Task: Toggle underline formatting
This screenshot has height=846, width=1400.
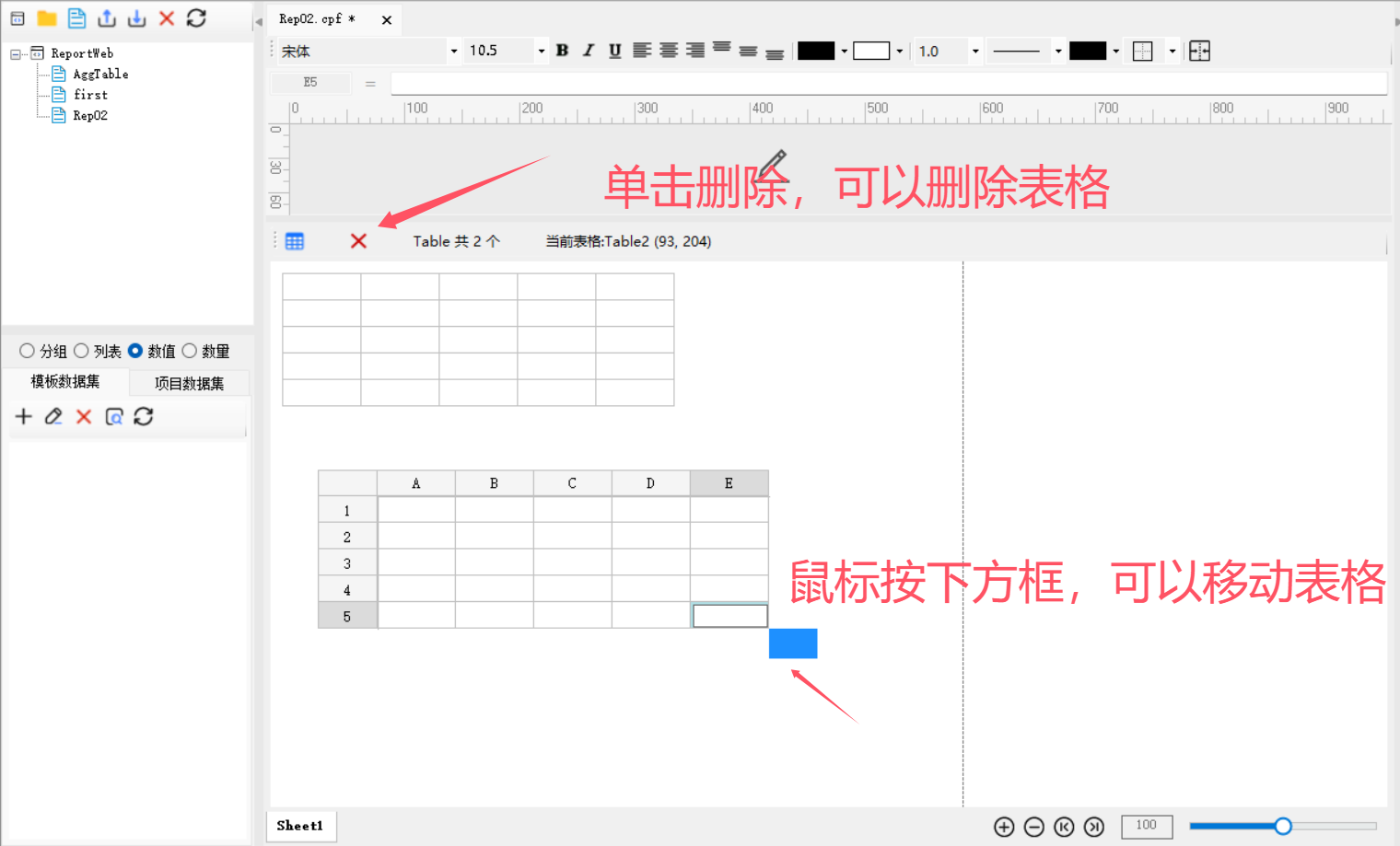Action: (x=615, y=51)
